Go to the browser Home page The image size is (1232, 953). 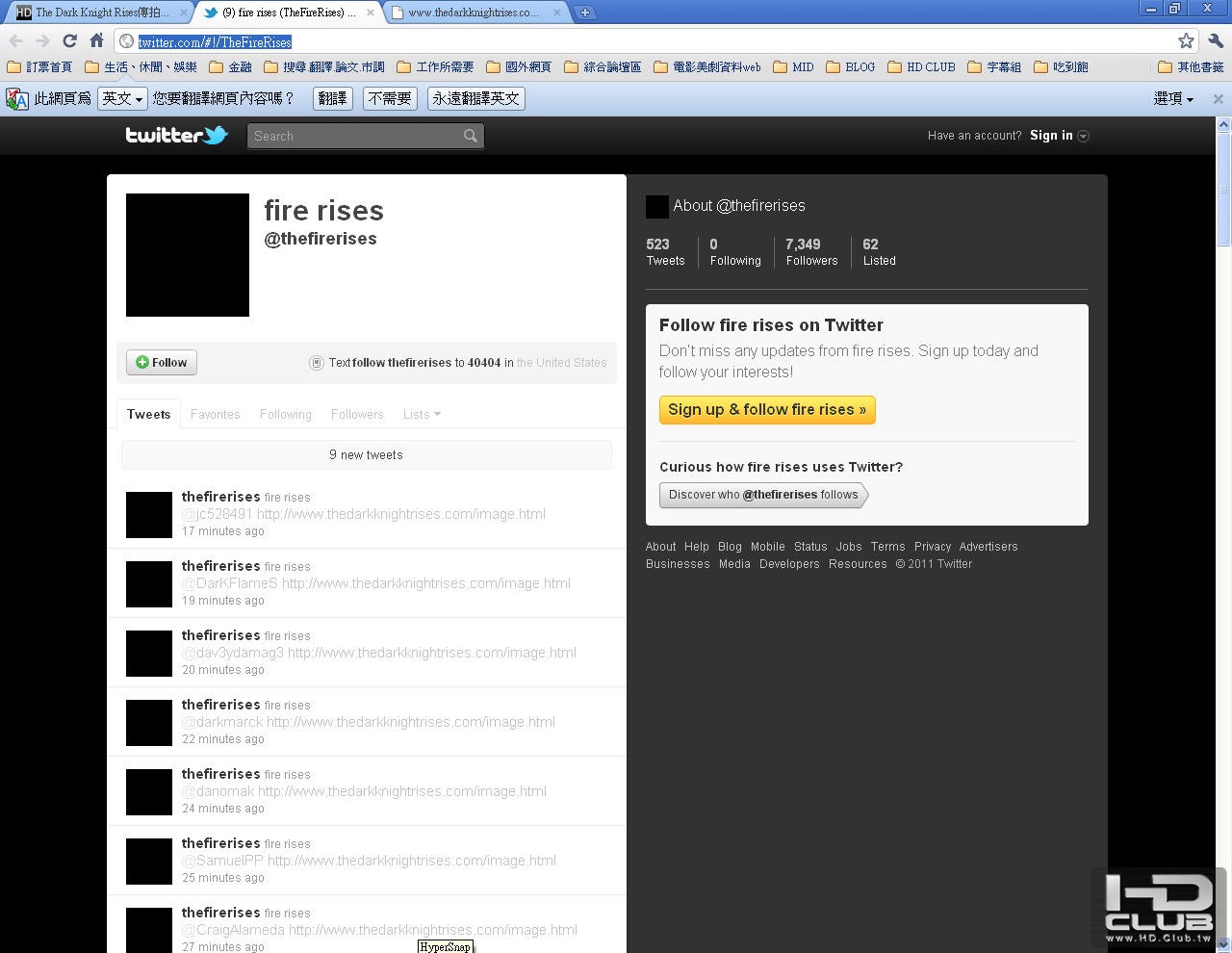[96, 40]
